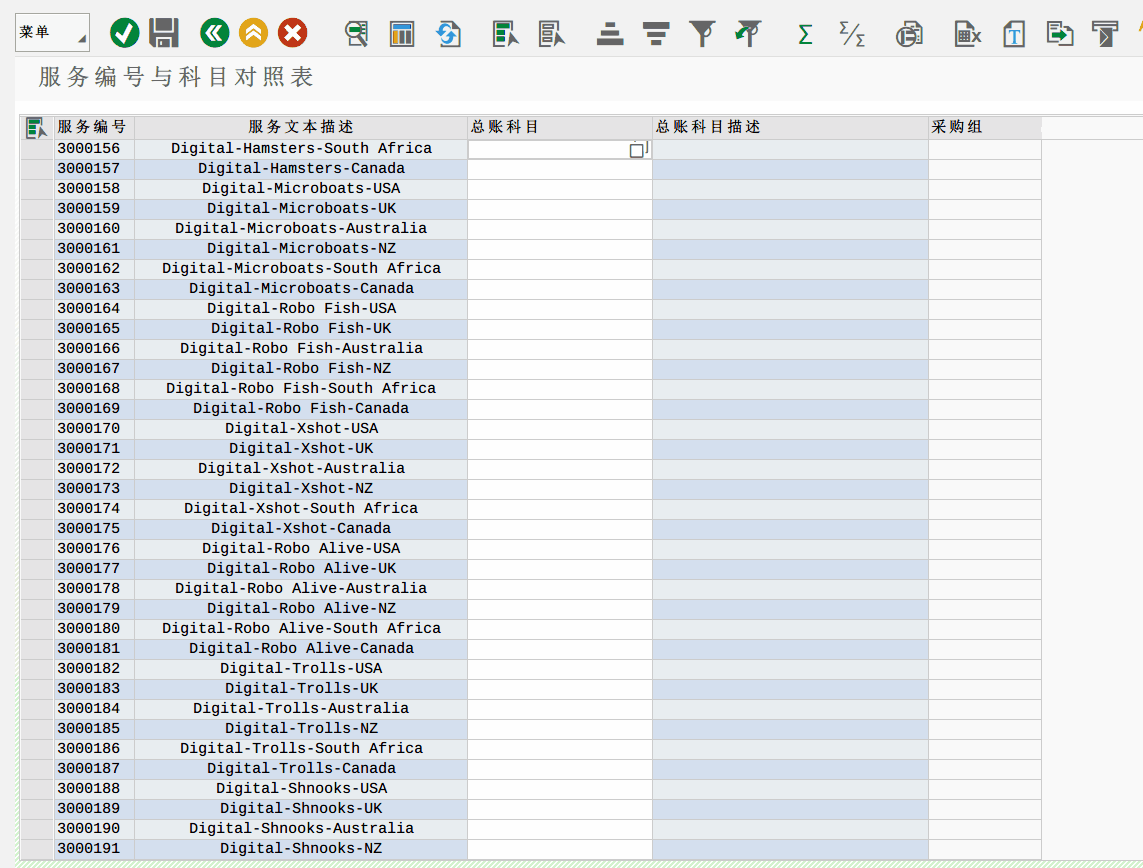Click 'Digital-Robo Alive-Australia' cell
1143x868 pixels.
[x=301, y=588]
